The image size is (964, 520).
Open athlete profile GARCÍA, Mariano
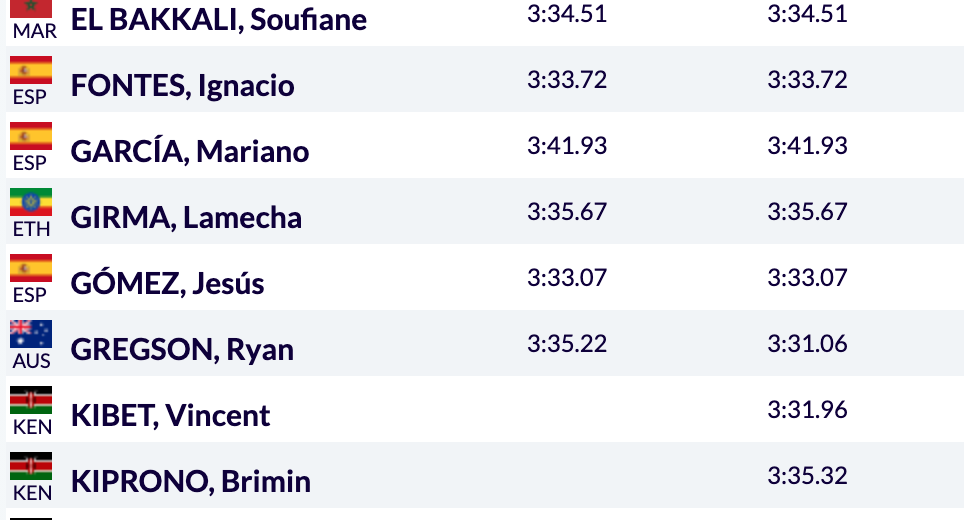(190, 151)
